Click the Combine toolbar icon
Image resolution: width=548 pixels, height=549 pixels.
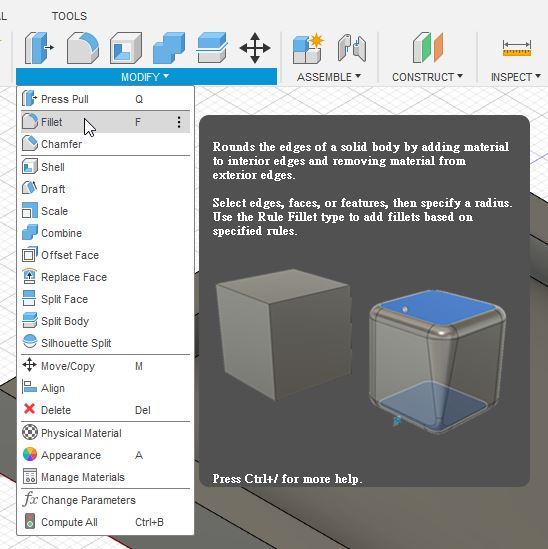click(169, 48)
